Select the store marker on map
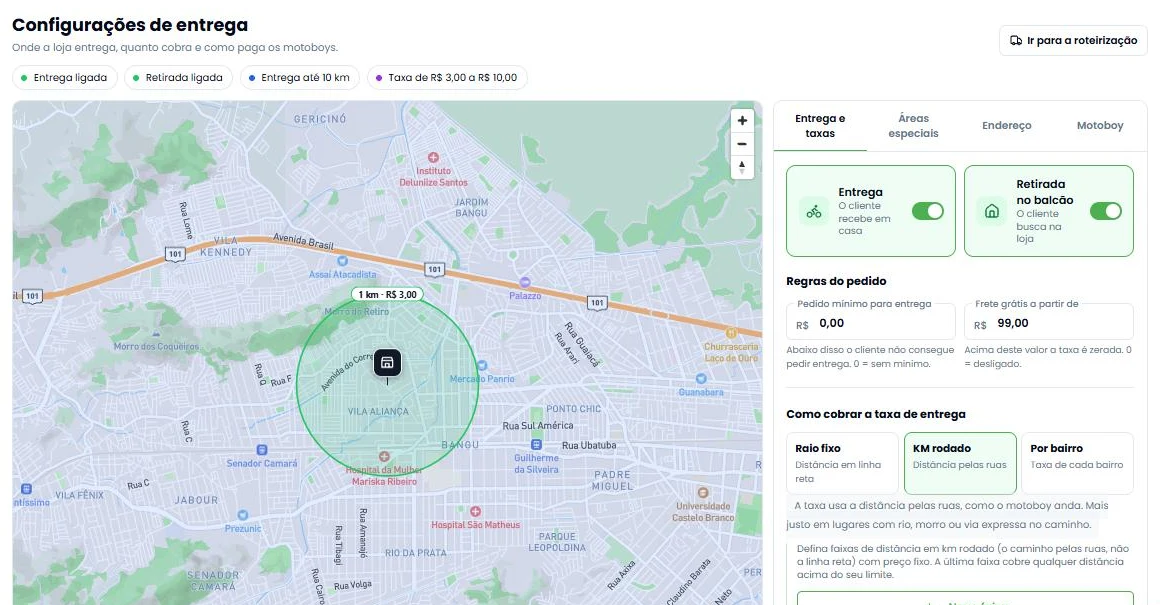 [387, 362]
